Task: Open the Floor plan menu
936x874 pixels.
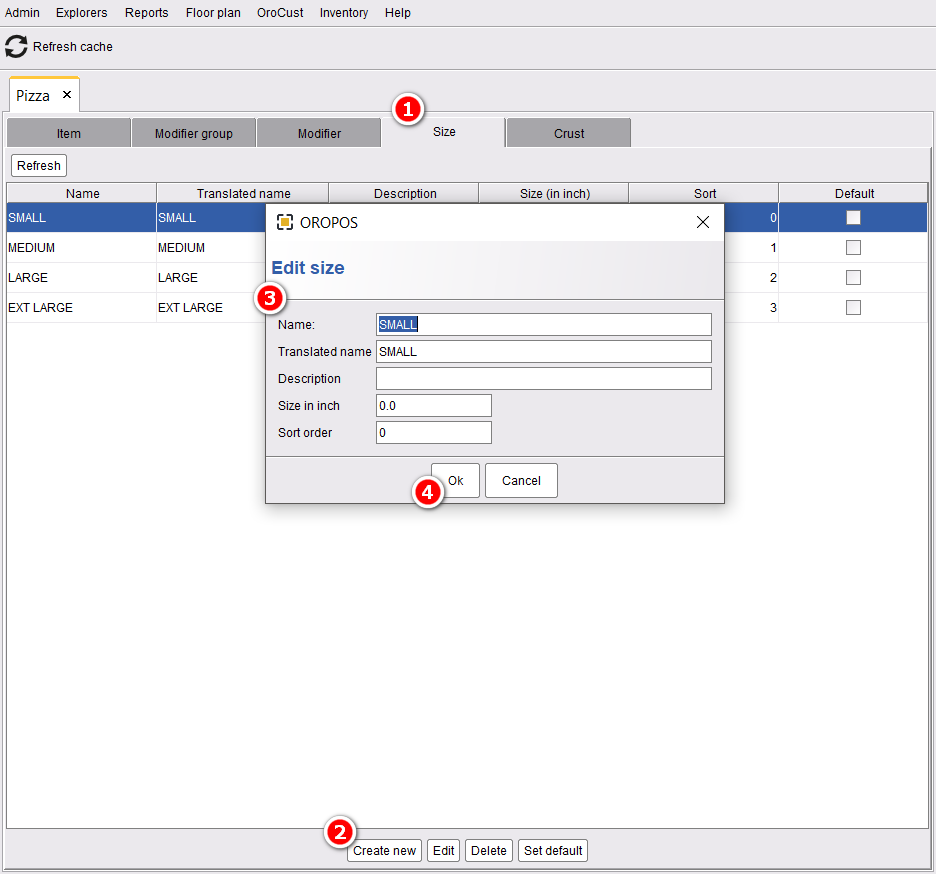Action: 213,13
